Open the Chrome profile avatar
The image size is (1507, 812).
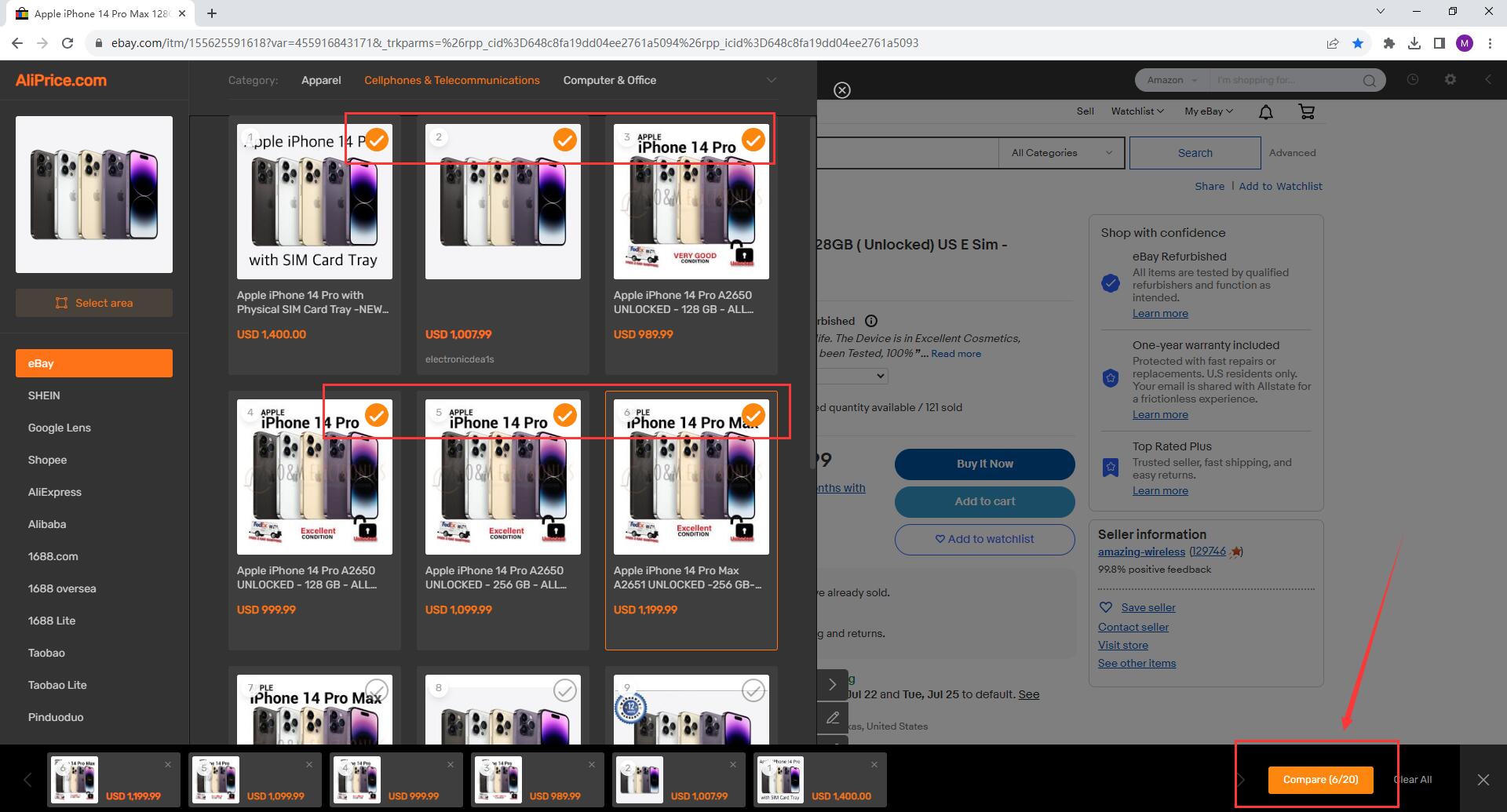click(x=1465, y=43)
